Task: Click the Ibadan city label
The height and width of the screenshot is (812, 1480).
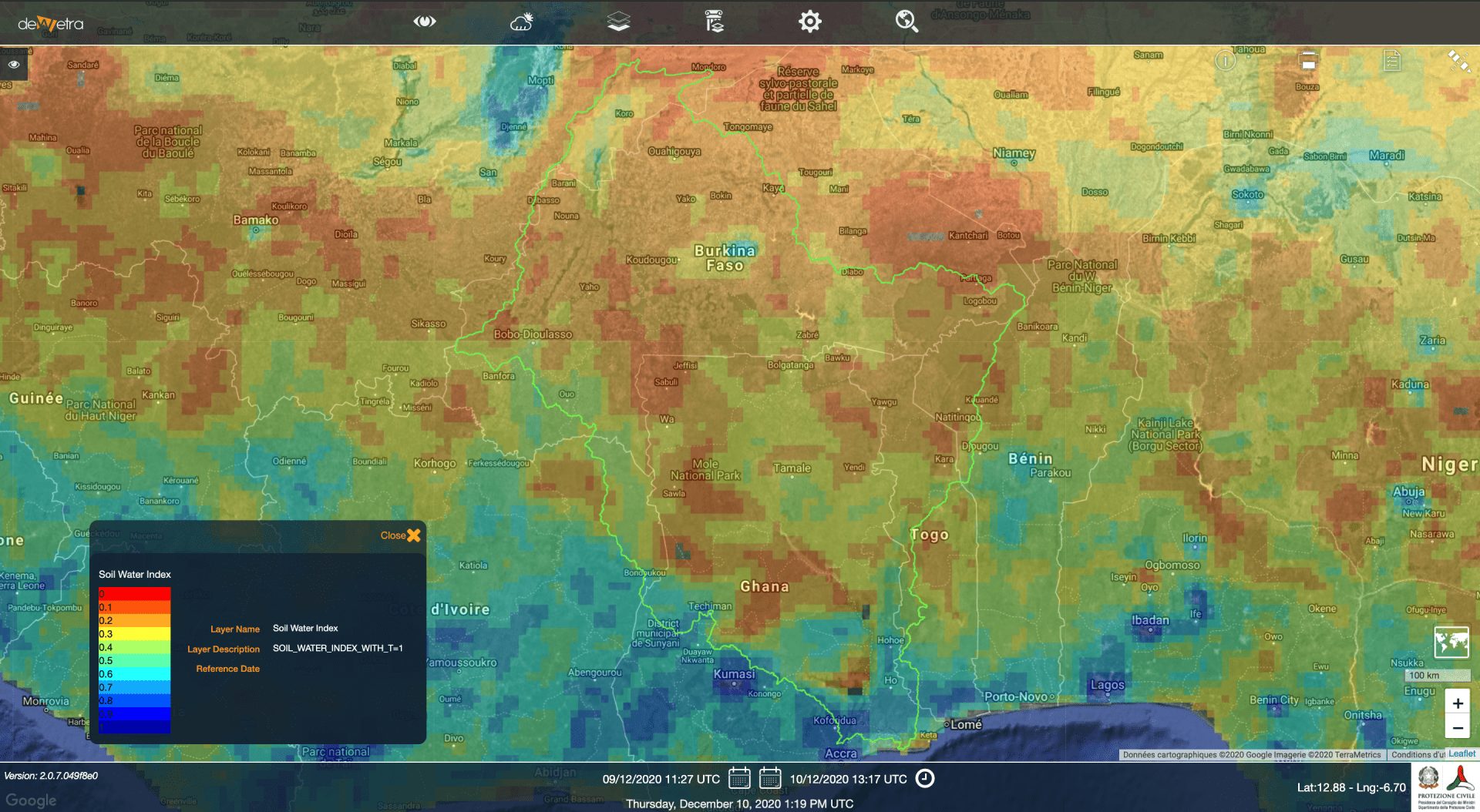Action: pyautogui.click(x=1150, y=620)
